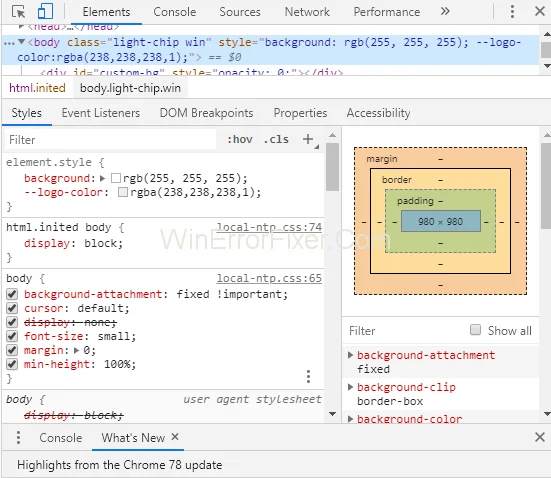Activate the inspect element picker icon

[x=18, y=12]
